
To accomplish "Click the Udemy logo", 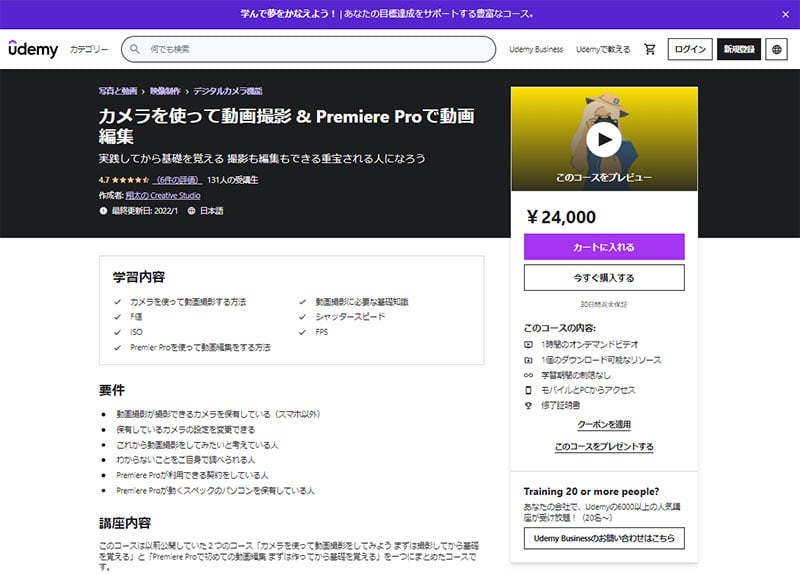I will click(33, 49).
